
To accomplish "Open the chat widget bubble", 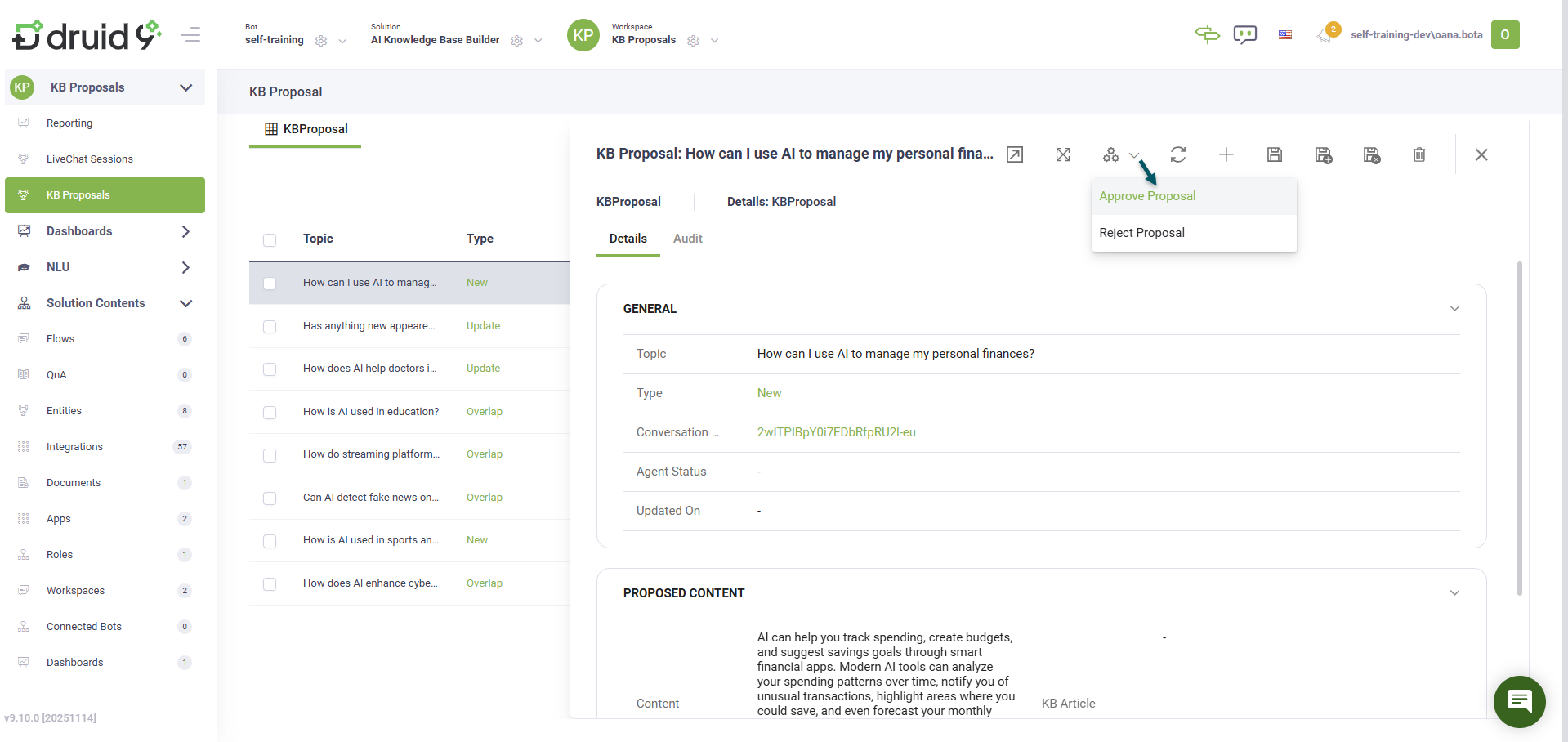I will (1519, 701).
